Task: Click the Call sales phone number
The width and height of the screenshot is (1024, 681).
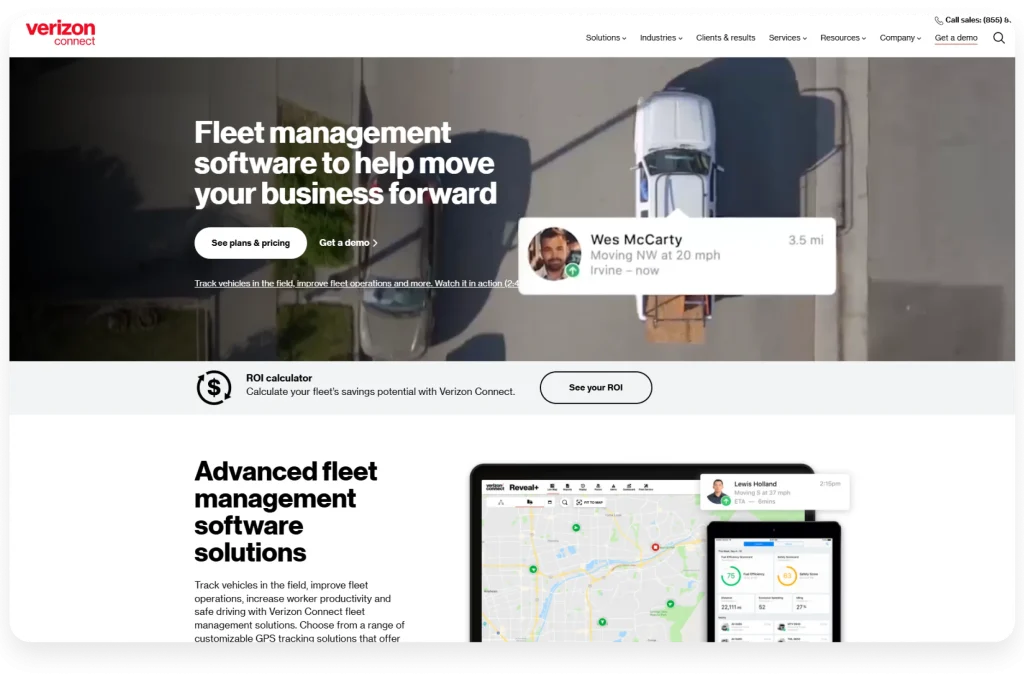Action: (x=978, y=20)
